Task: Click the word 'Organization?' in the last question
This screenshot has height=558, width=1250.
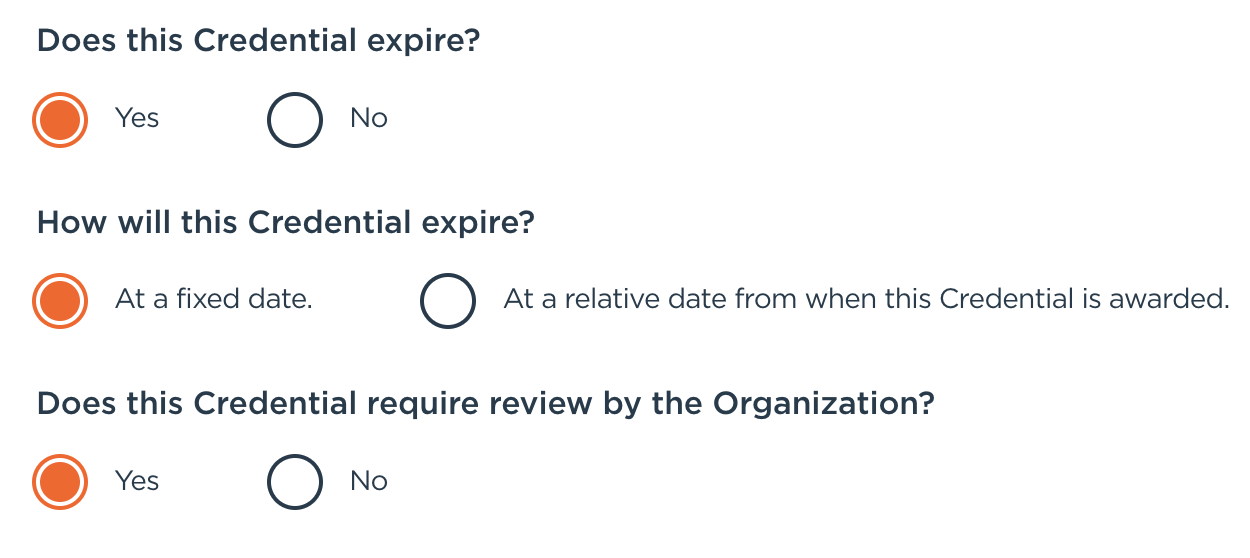Action: pyautogui.click(x=823, y=404)
